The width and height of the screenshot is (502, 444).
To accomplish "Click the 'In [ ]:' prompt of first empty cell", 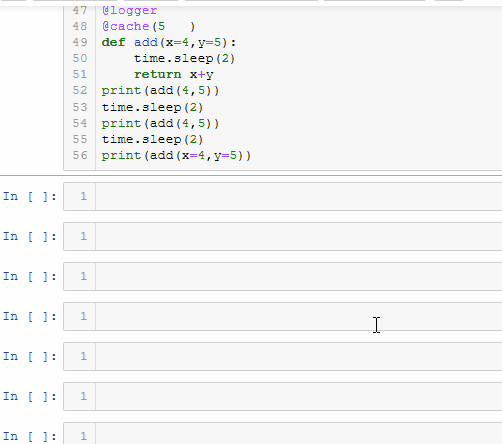I will [x=30, y=196].
